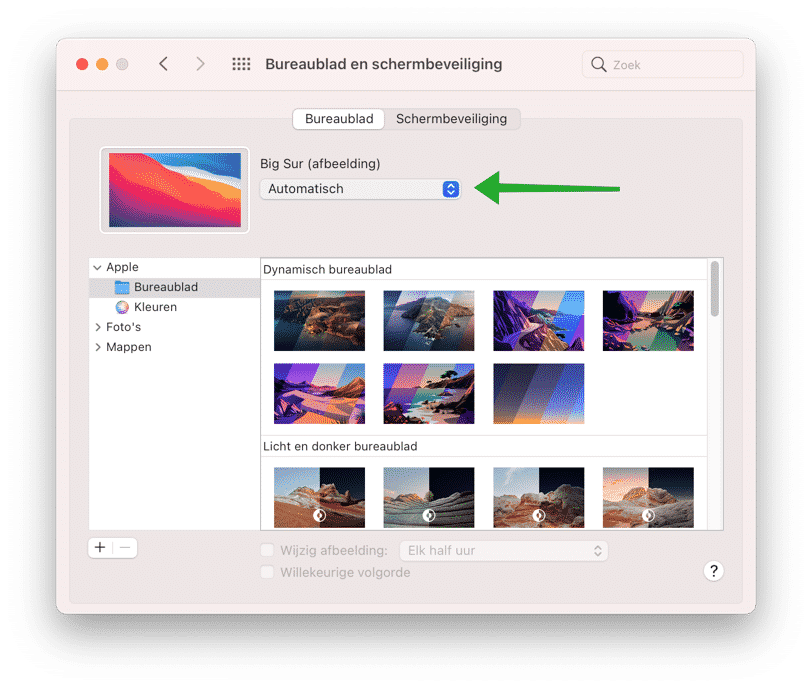
Task: Click the wallpaper gallery vertical scrollbar
Action: (715, 288)
